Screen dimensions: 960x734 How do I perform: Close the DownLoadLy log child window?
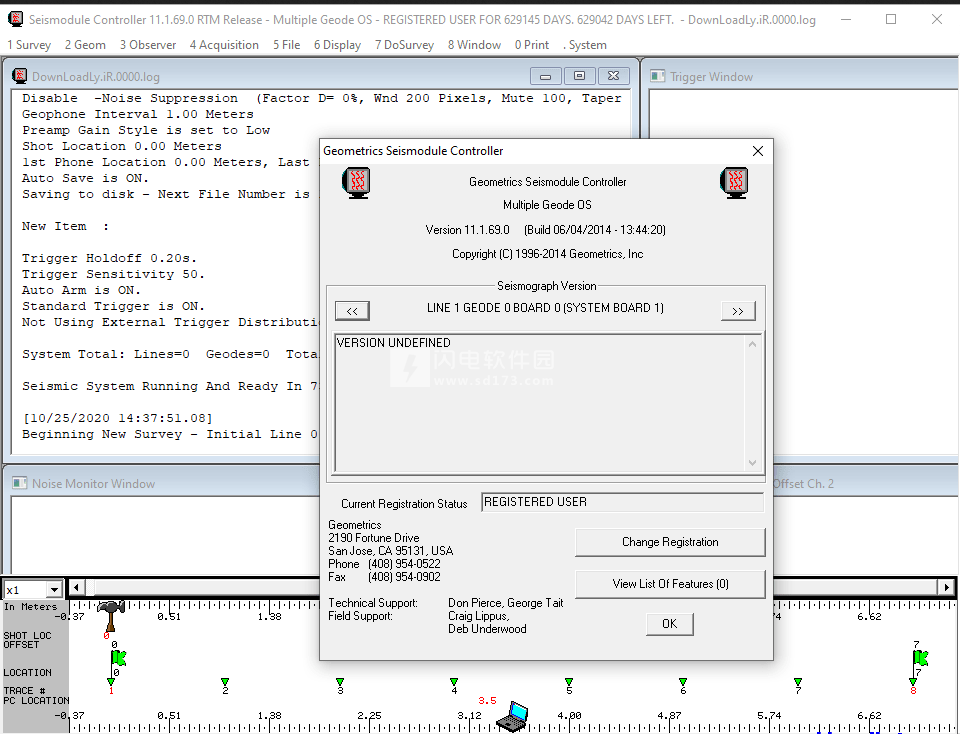613,76
